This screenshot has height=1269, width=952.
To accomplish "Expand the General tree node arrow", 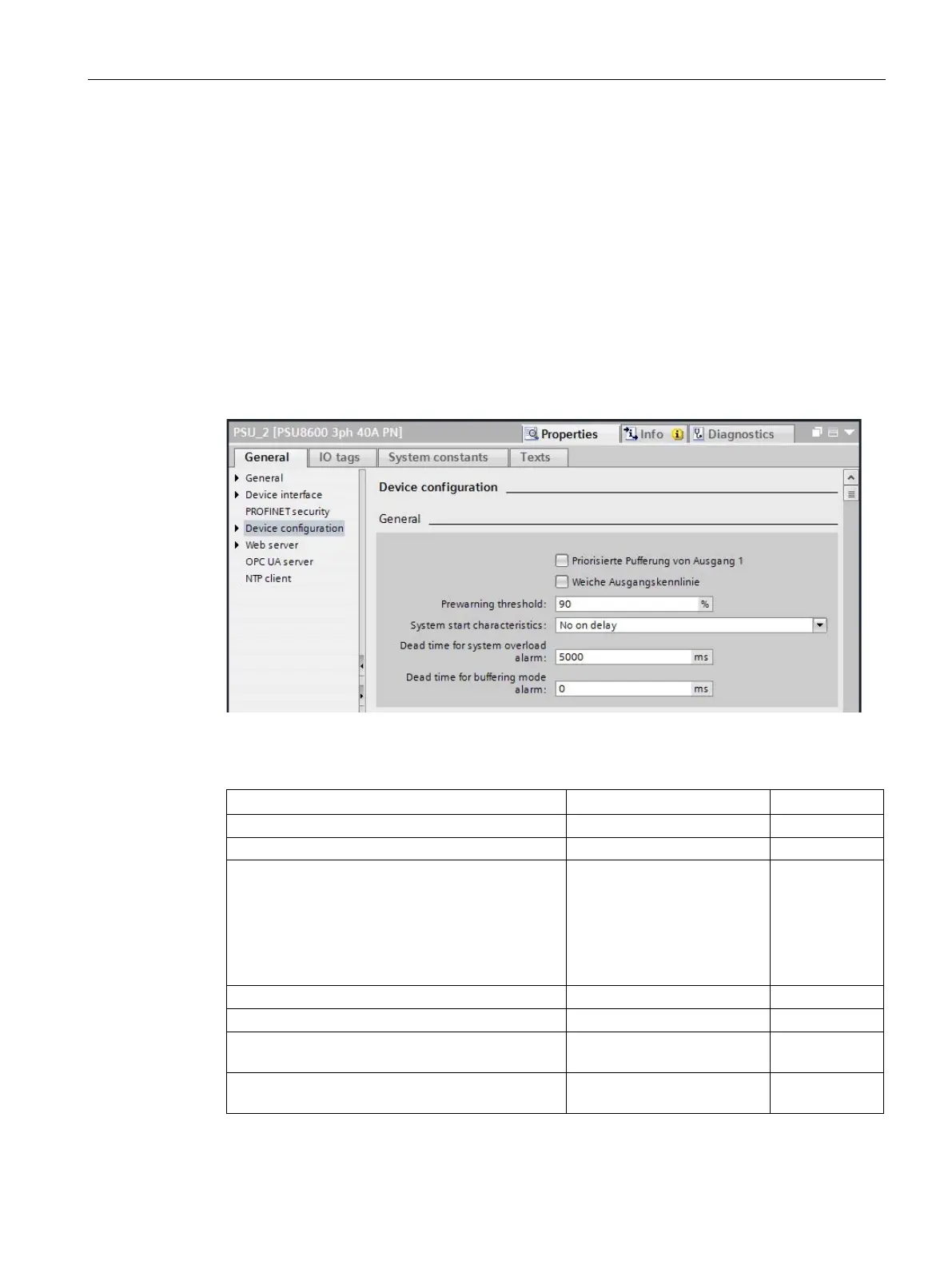I will [237, 478].
